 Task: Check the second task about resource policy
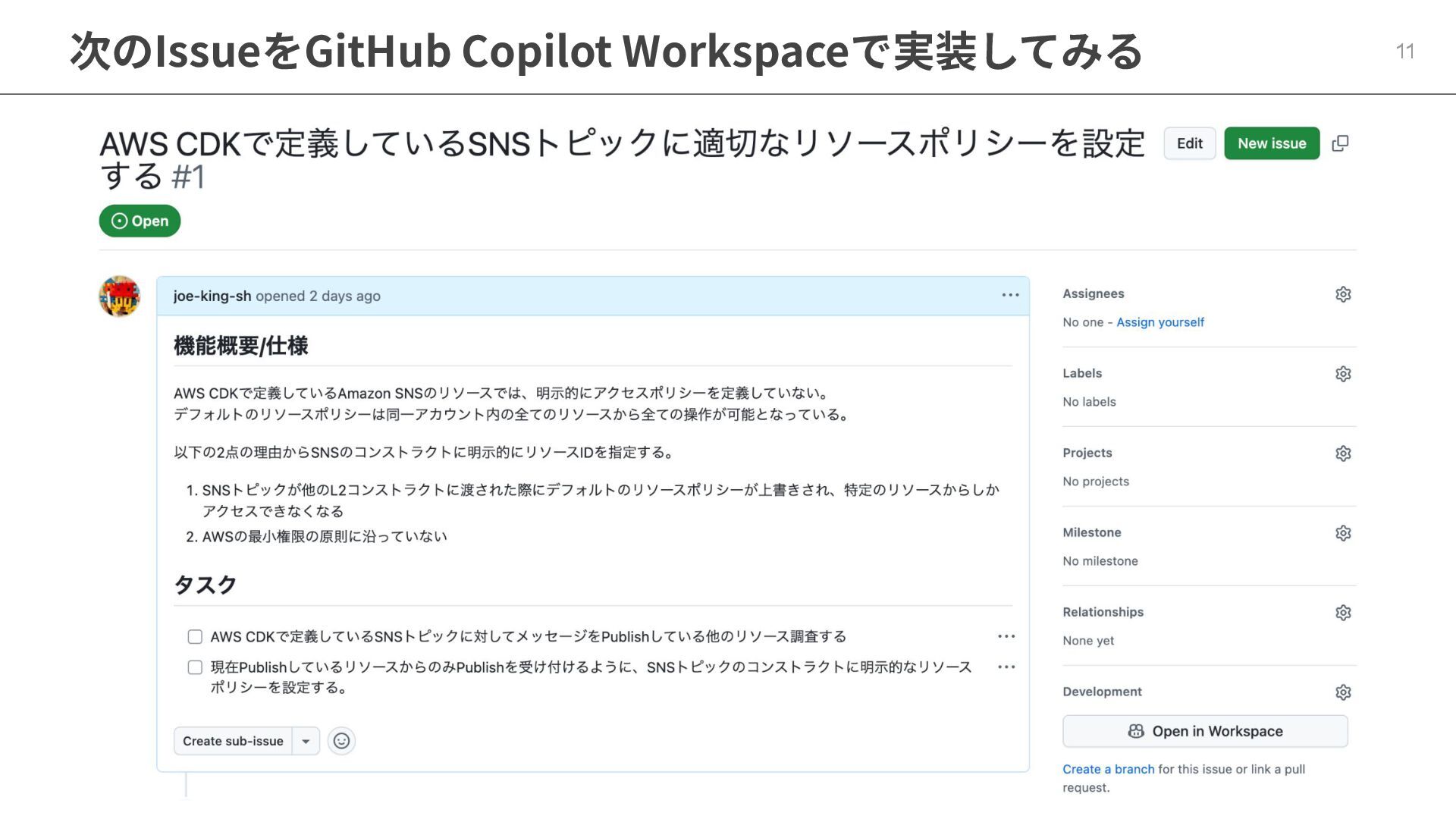click(x=195, y=667)
